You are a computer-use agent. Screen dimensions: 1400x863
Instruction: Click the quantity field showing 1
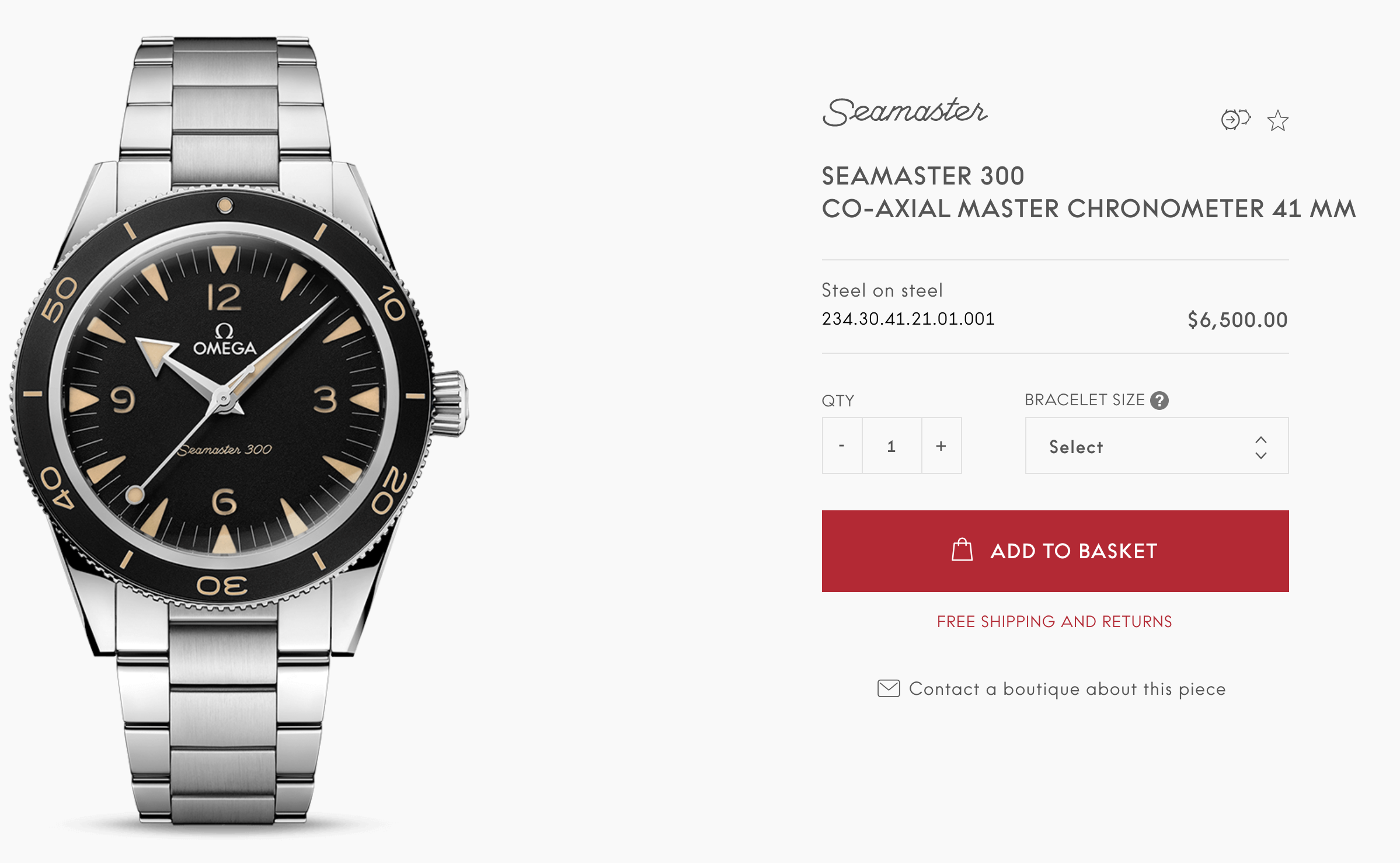click(891, 446)
